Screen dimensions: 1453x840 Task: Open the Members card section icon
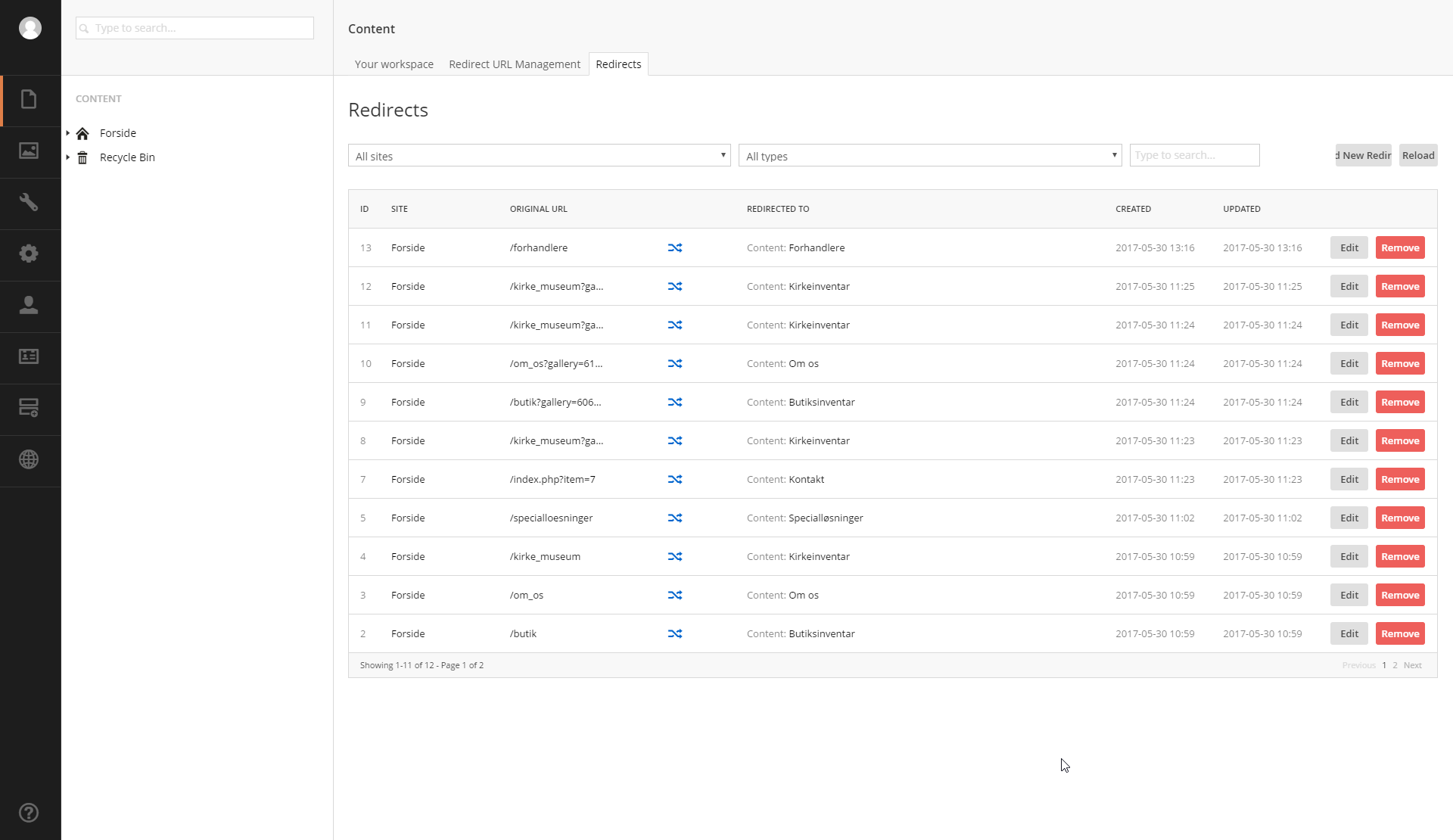click(29, 356)
